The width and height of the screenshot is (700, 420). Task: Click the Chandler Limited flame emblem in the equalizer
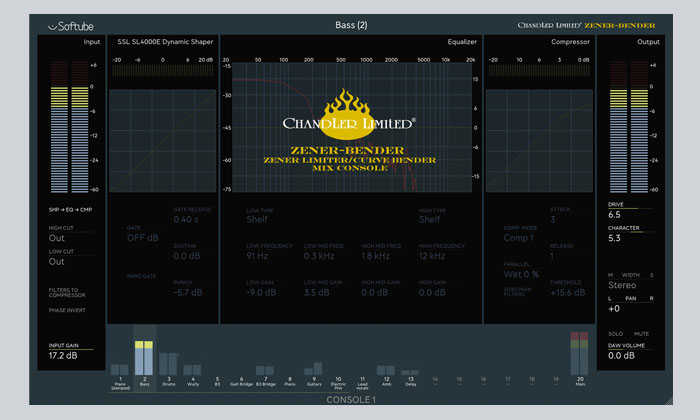[x=347, y=114]
